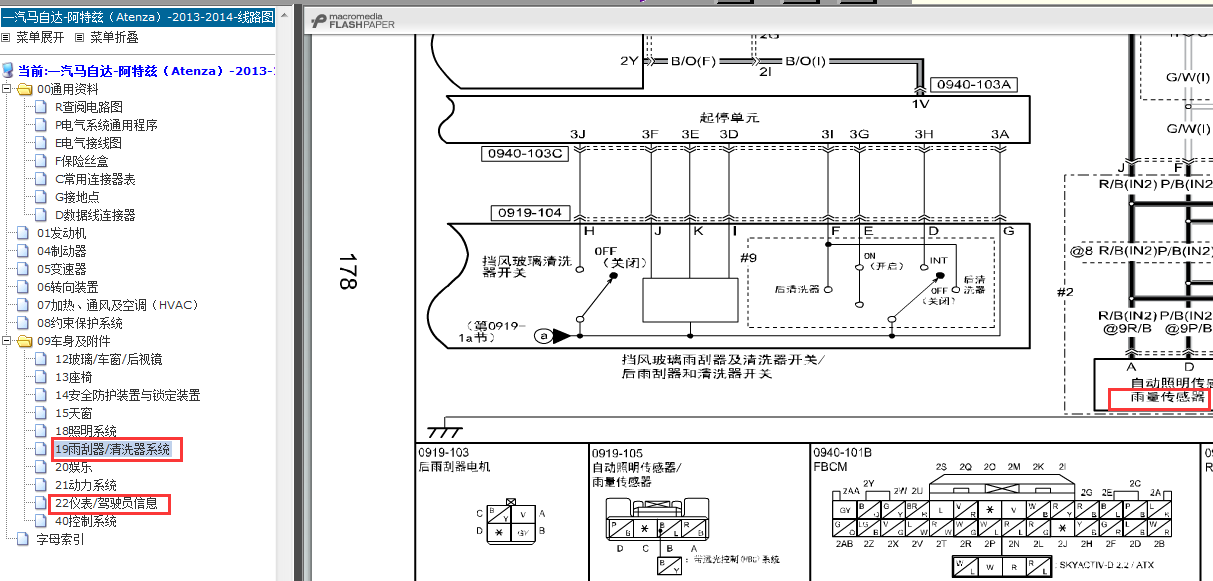The width and height of the screenshot is (1213, 581).
Task: Open 19雨刮器/清洗器系统 item
Action: click(113, 449)
